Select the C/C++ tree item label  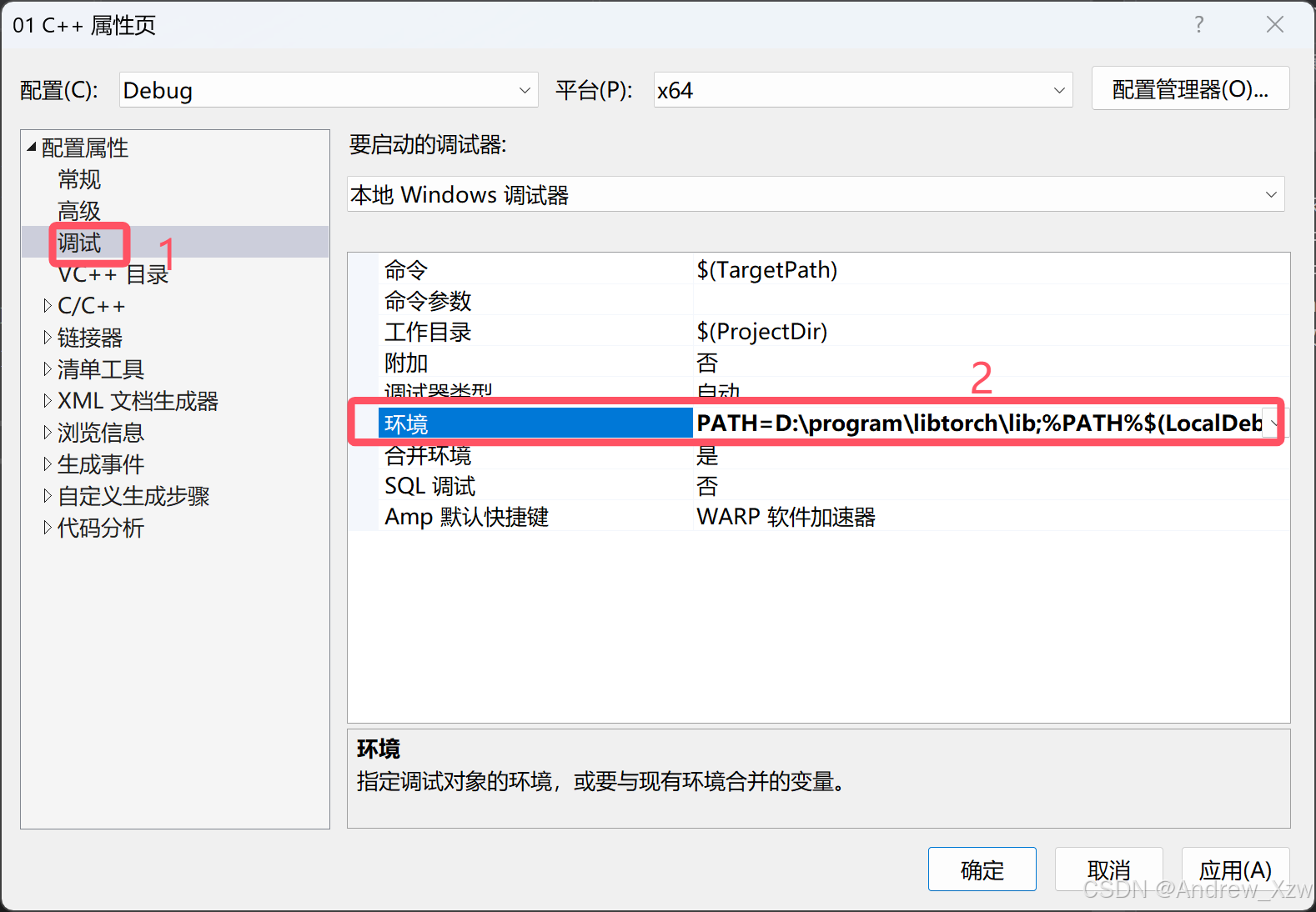click(x=91, y=306)
